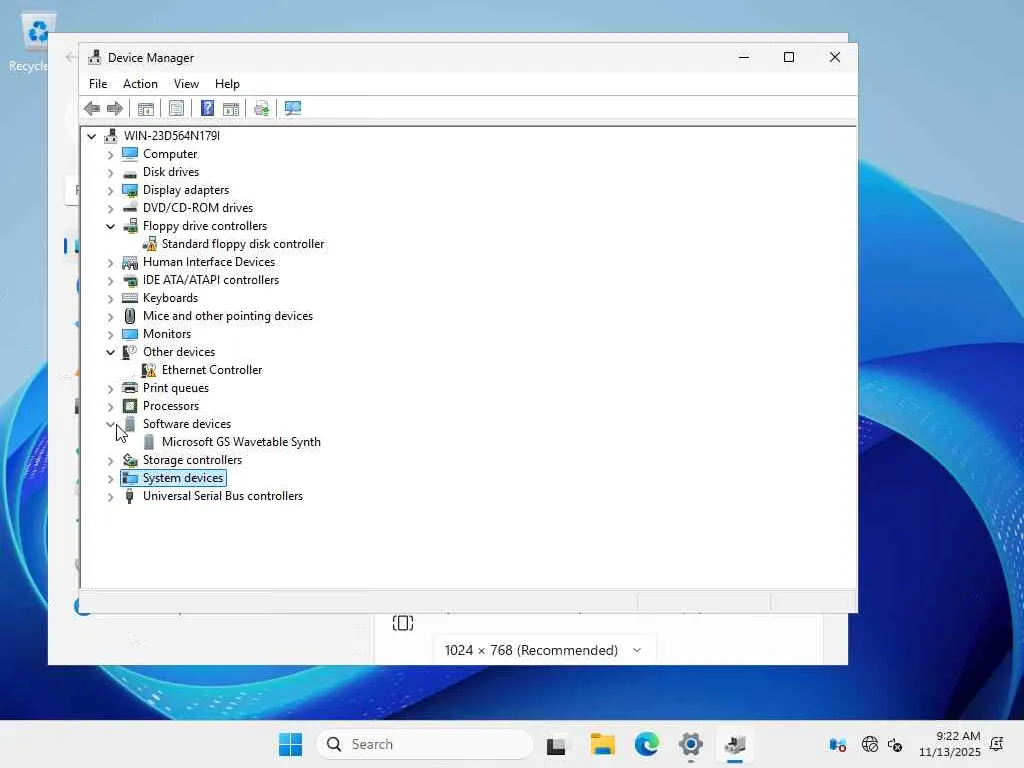The width and height of the screenshot is (1024, 768).
Task: Expand Universal Serial Bus controllers category
Action: (x=110, y=497)
